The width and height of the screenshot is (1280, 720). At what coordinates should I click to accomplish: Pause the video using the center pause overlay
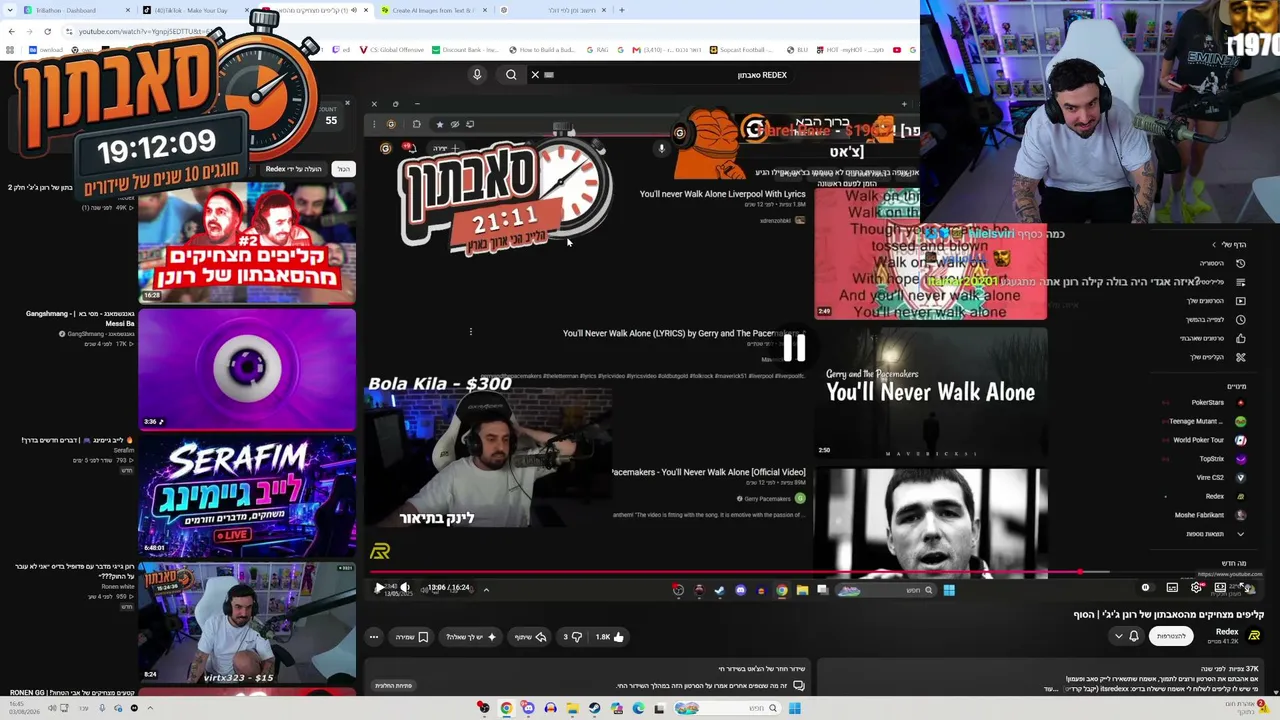(794, 348)
